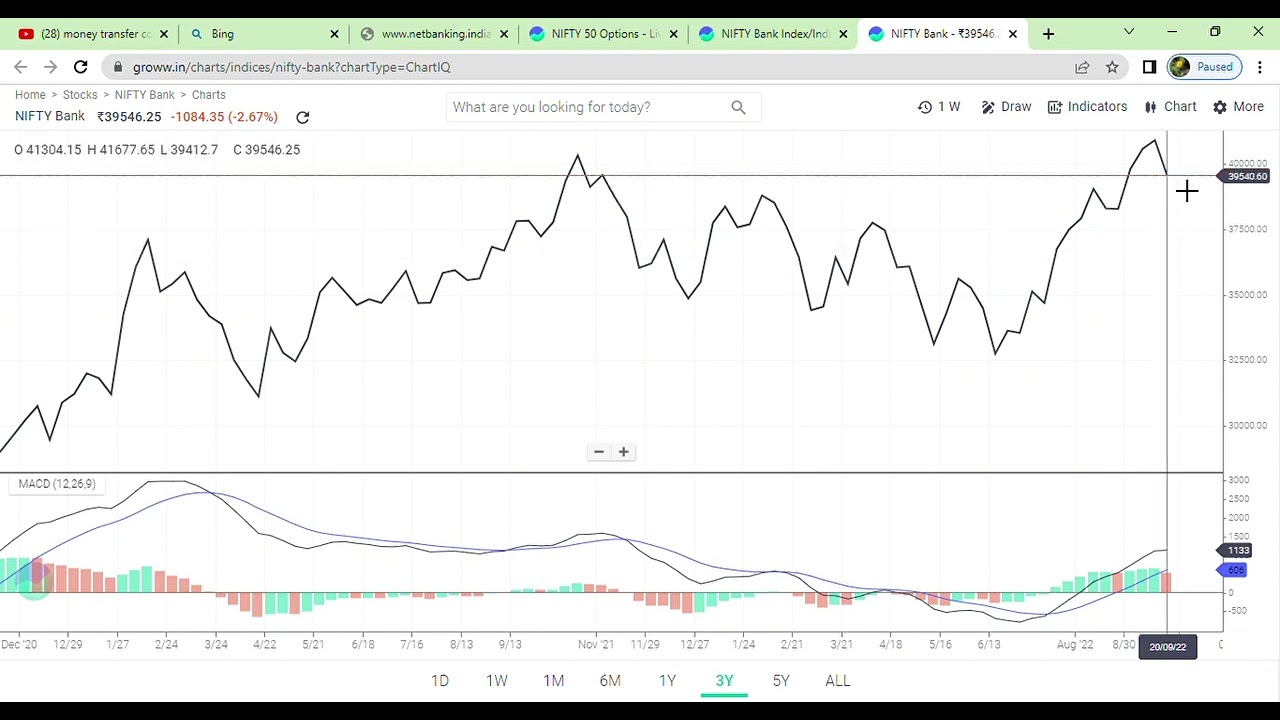Go to the Home breadcrumb
Viewport: 1280px width, 720px height.
[30, 95]
